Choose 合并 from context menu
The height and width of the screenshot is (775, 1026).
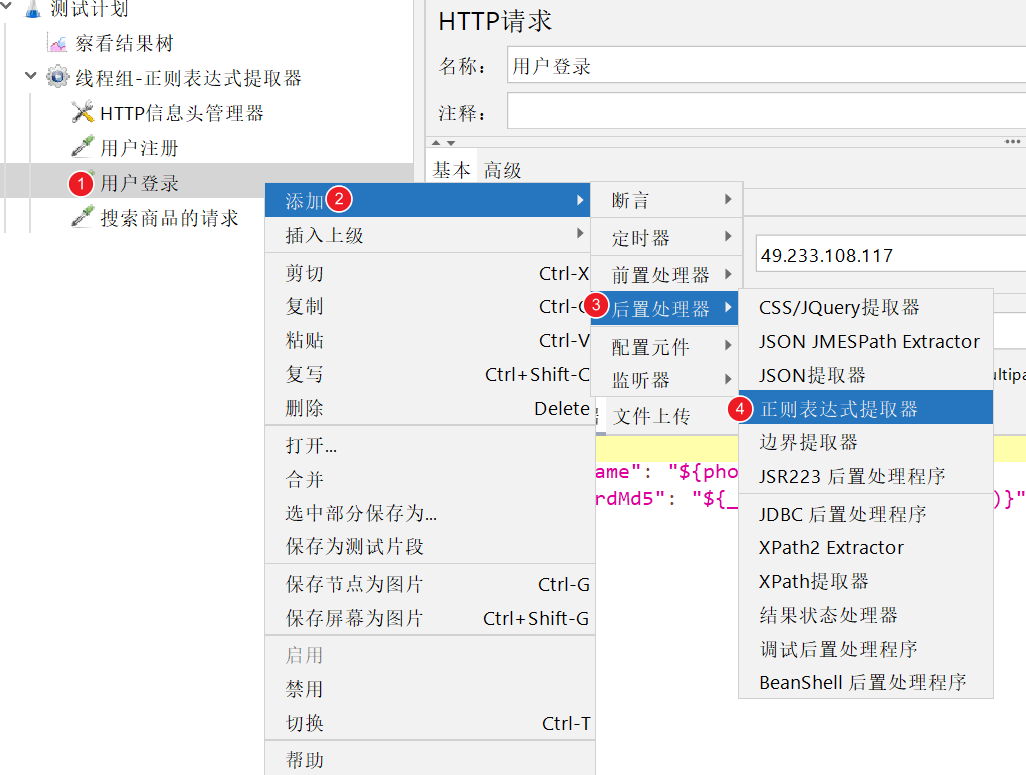(x=430, y=479)
